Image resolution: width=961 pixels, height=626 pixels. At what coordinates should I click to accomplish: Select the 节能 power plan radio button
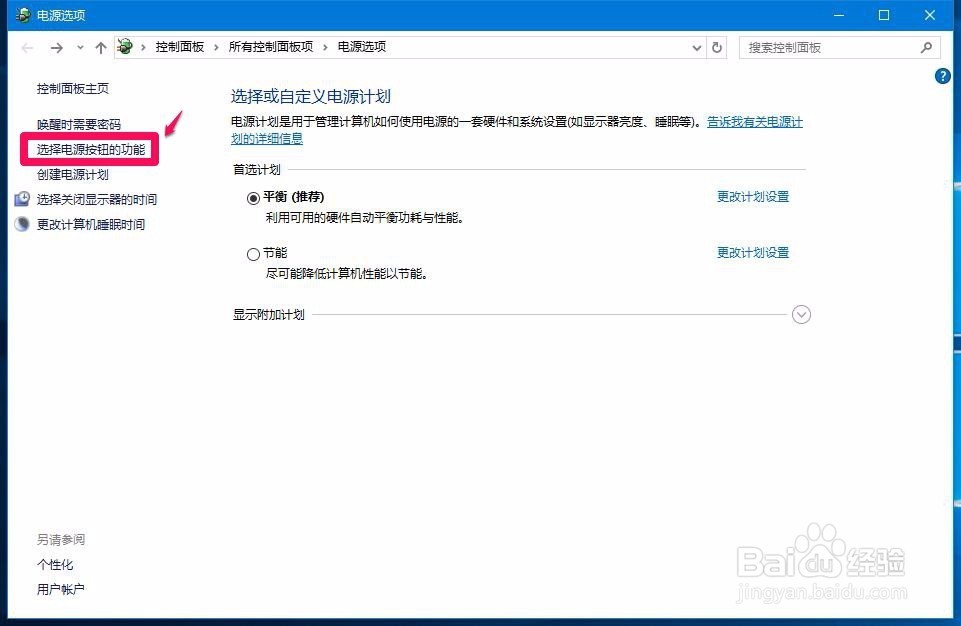tap(253, 254)
